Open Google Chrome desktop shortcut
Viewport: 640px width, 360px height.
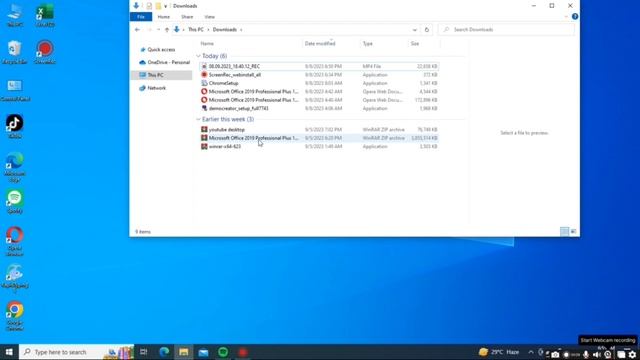point(15,316)
